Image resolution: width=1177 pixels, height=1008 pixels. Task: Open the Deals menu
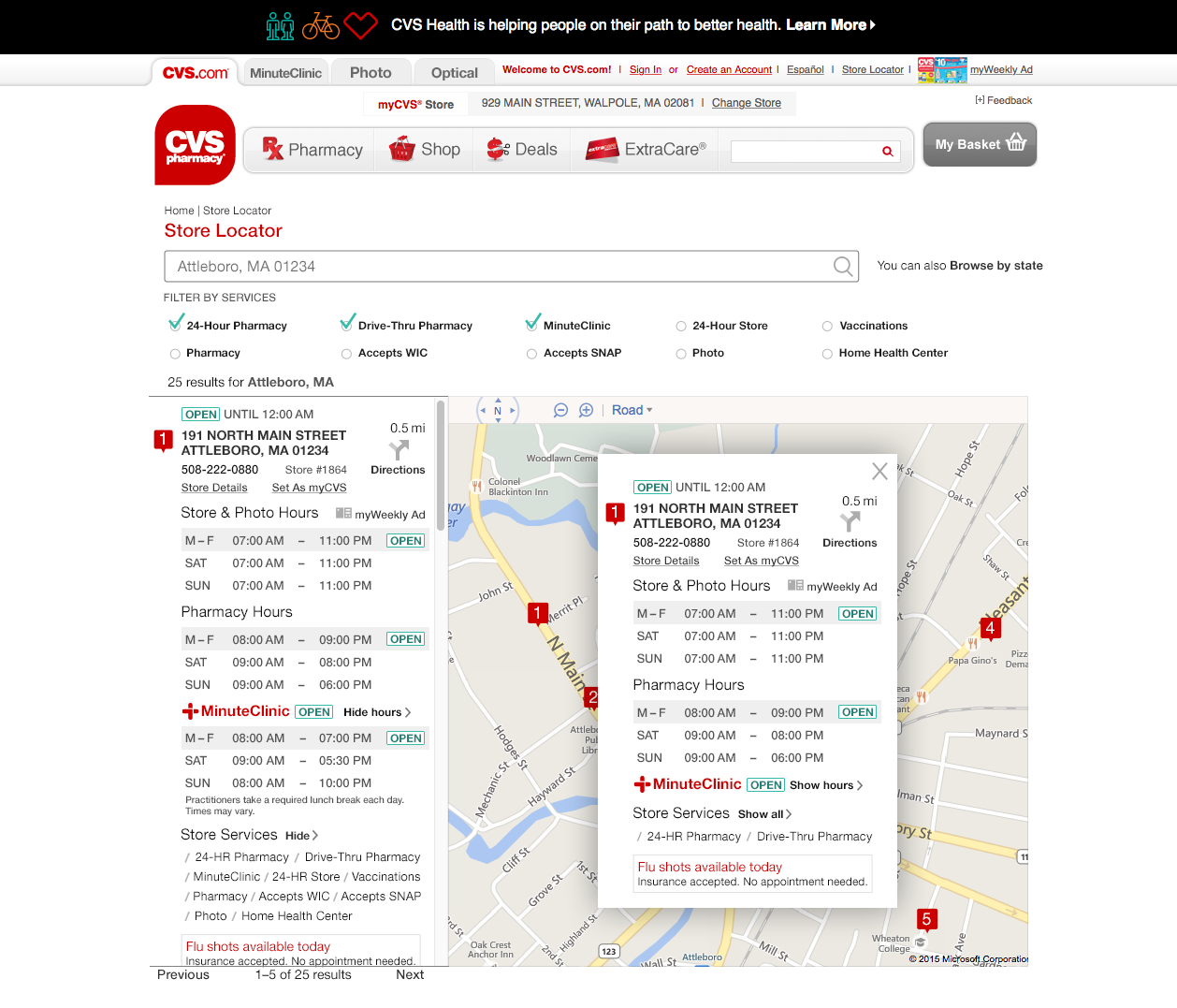pyautogui.click(x=522, y=150)
